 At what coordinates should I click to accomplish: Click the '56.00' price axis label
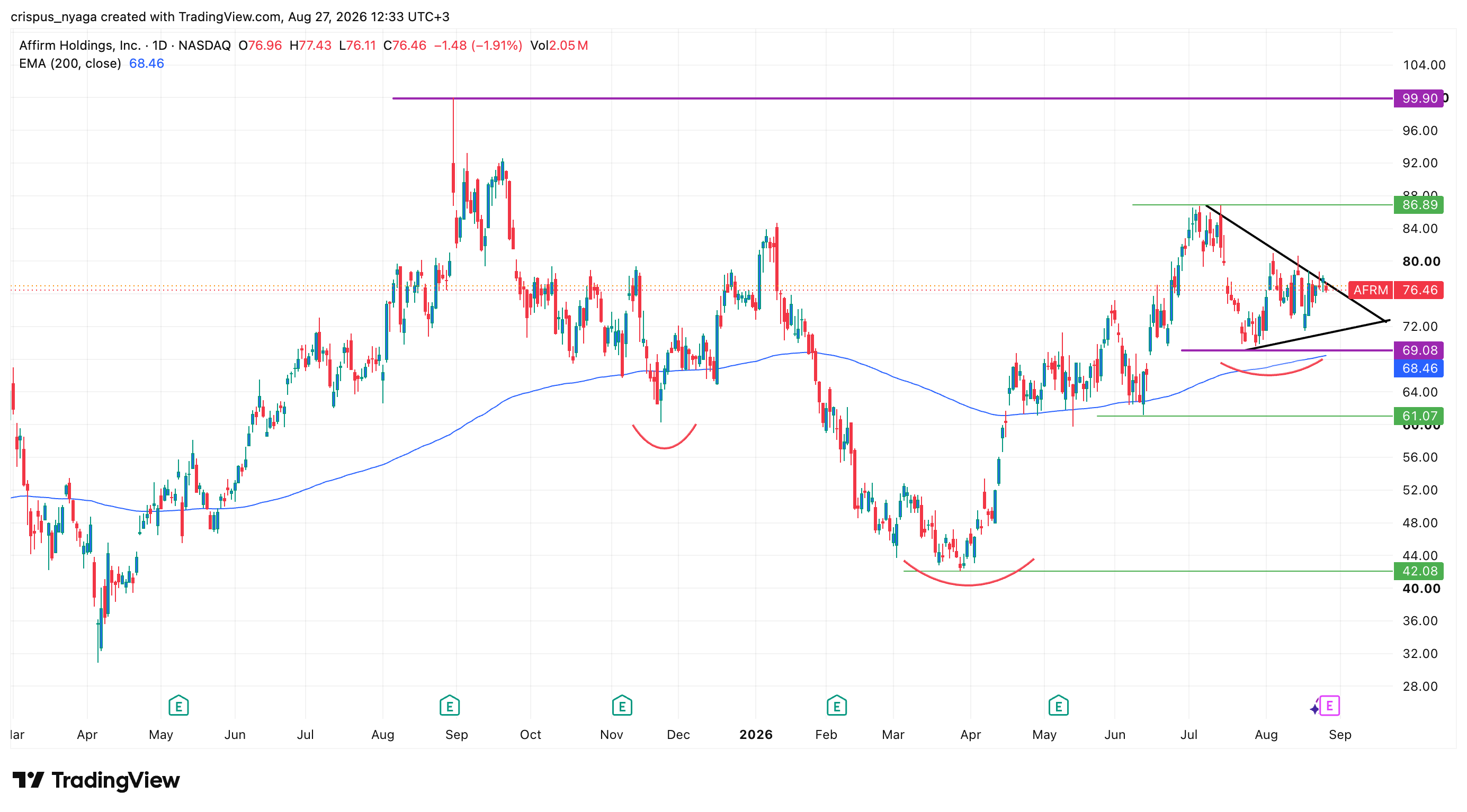click(x=1420, y=457)
